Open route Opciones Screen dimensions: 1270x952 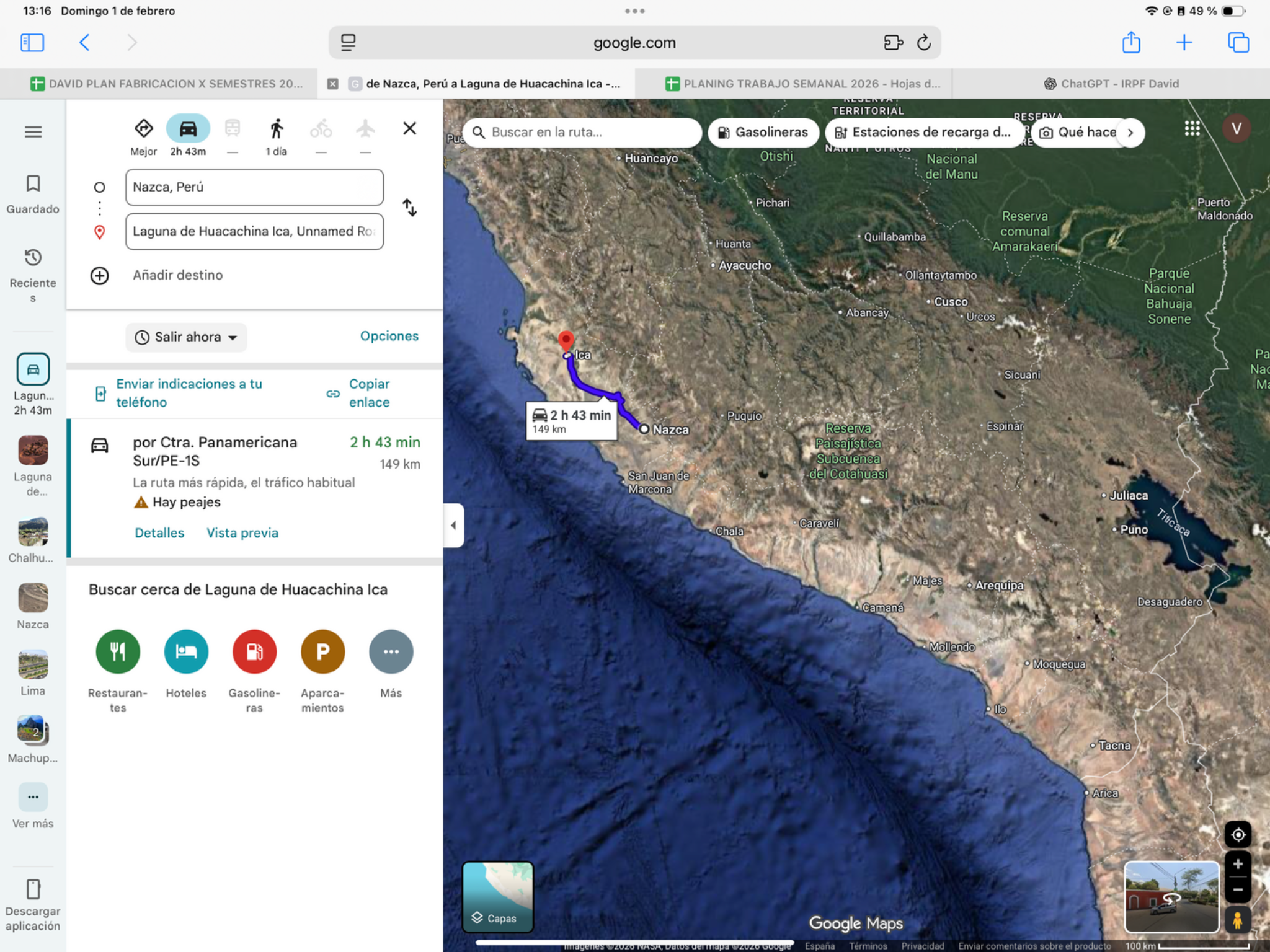point(389,336)
